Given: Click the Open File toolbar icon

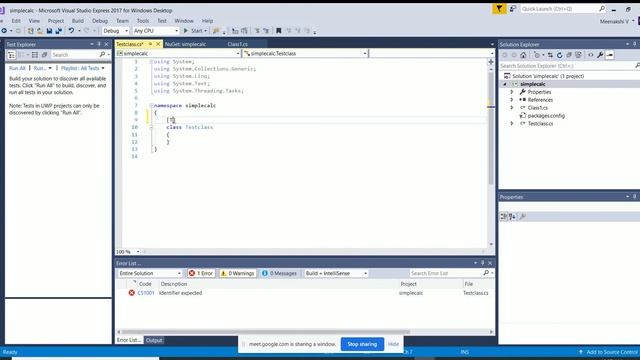Looking at the screenshot, I should coord(40,31).
